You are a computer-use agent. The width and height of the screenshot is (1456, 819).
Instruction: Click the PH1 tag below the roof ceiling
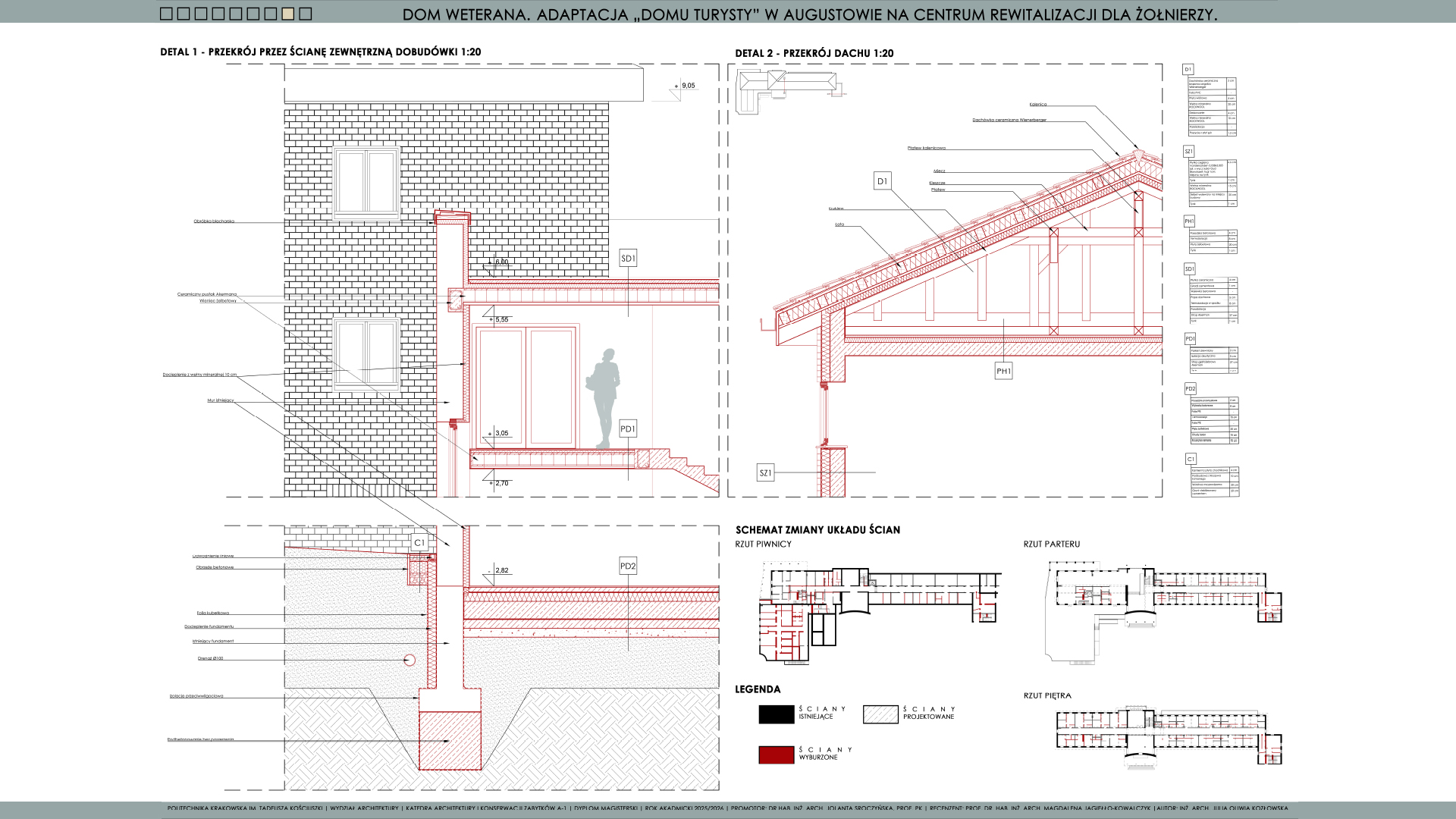(x=1003, y=372)
